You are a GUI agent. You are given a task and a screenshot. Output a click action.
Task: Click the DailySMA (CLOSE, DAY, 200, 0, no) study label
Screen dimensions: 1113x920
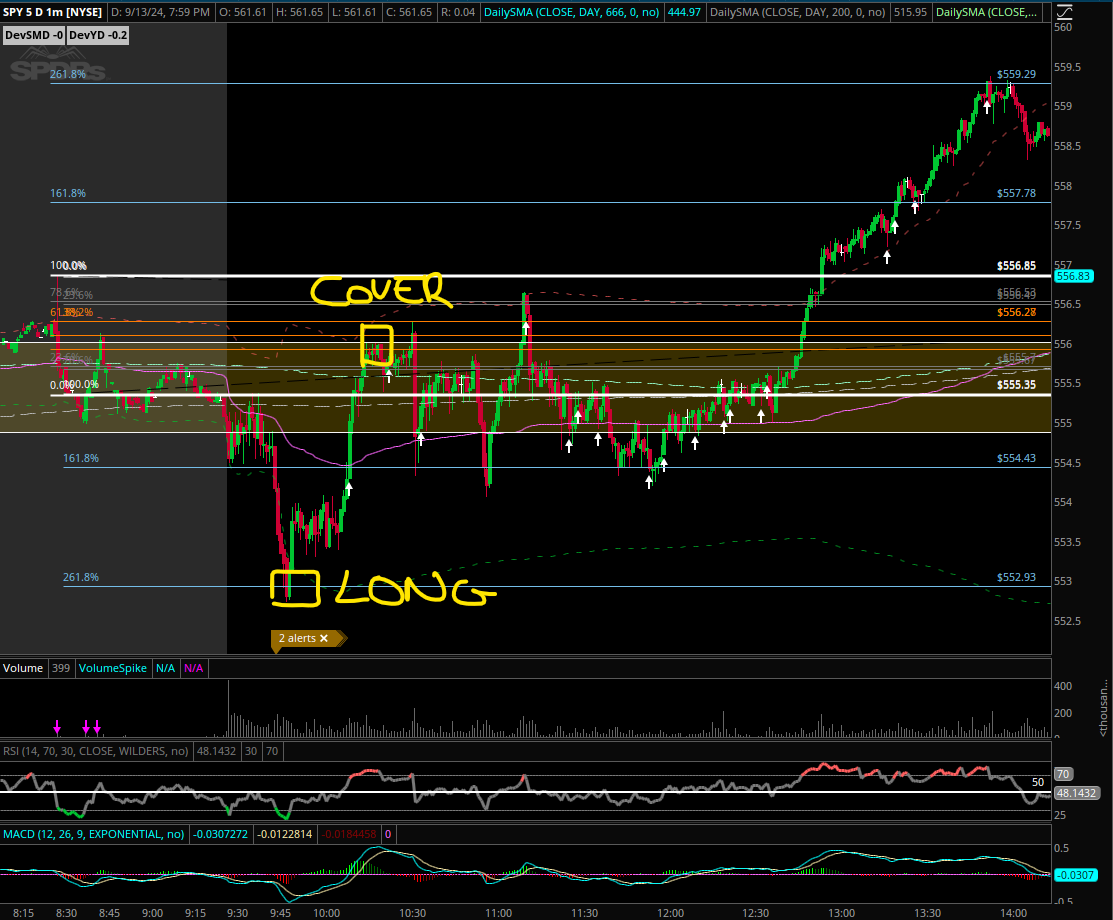pos(798,12)
